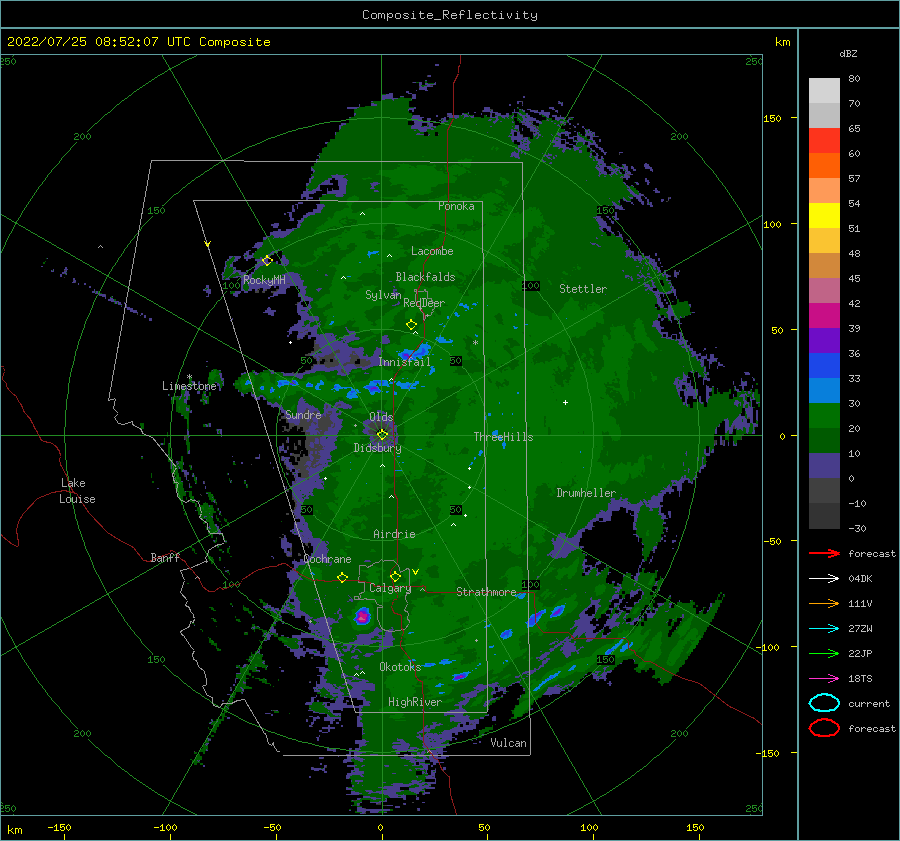Click the Olds label
900x841 pixels.
(x=381, y=417)
